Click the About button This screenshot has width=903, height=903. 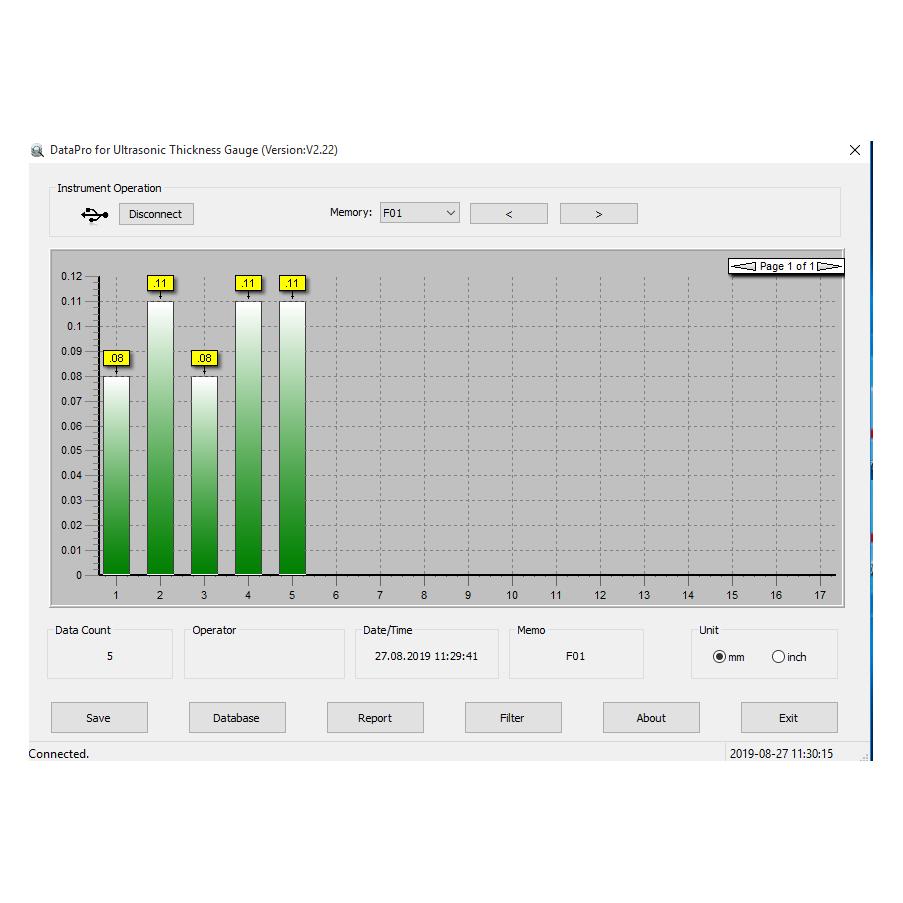click(651, 718)
